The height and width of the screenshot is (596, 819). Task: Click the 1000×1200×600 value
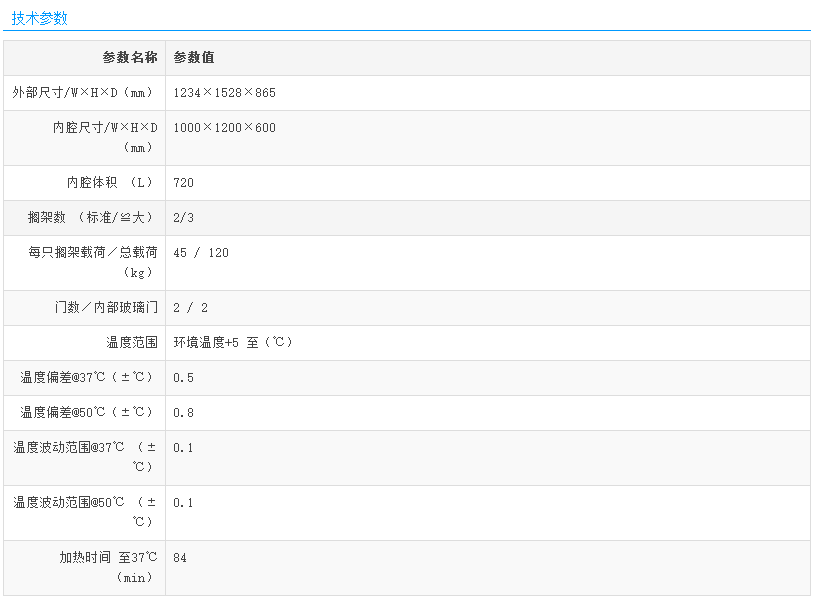pyautogui.click(x=224, y=128)
